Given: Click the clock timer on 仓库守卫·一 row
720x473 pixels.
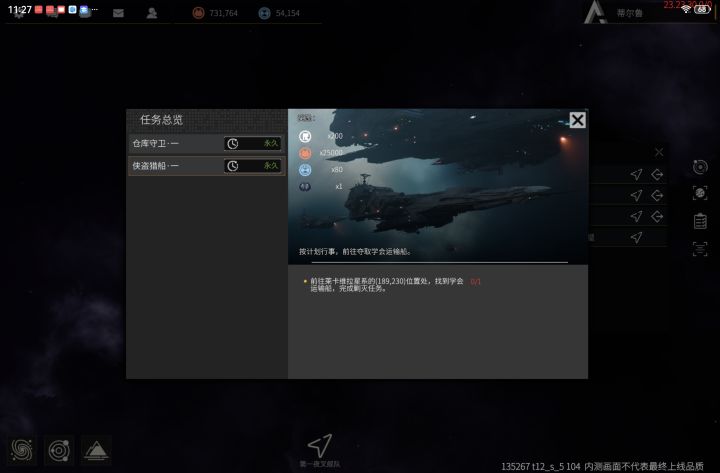Looking at the screenshot, I should click(233, 144).
